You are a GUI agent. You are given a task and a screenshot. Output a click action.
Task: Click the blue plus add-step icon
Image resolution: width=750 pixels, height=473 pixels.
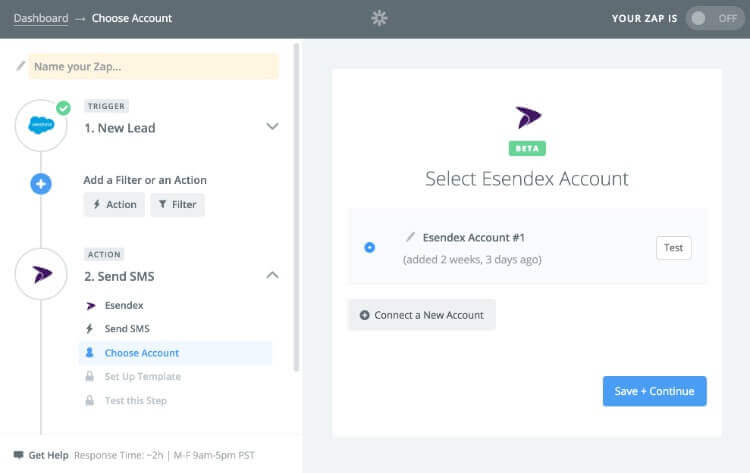point(41,184)
